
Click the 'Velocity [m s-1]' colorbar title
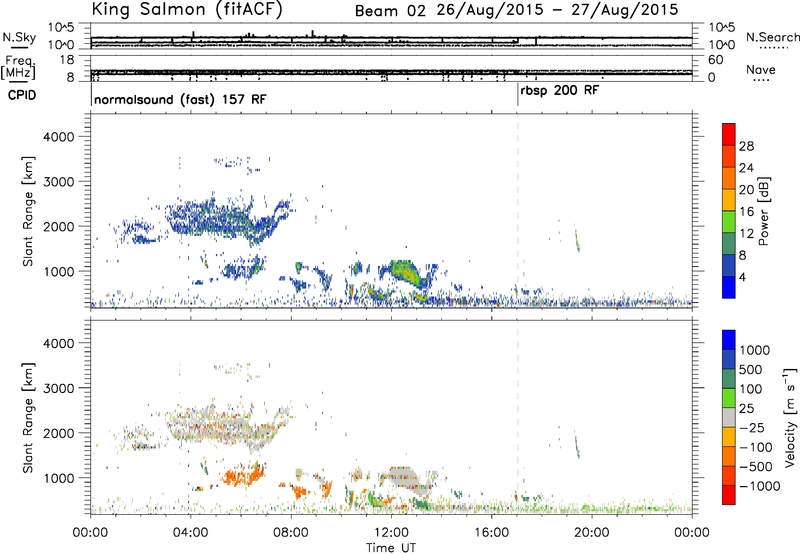(x=790, y=417)
